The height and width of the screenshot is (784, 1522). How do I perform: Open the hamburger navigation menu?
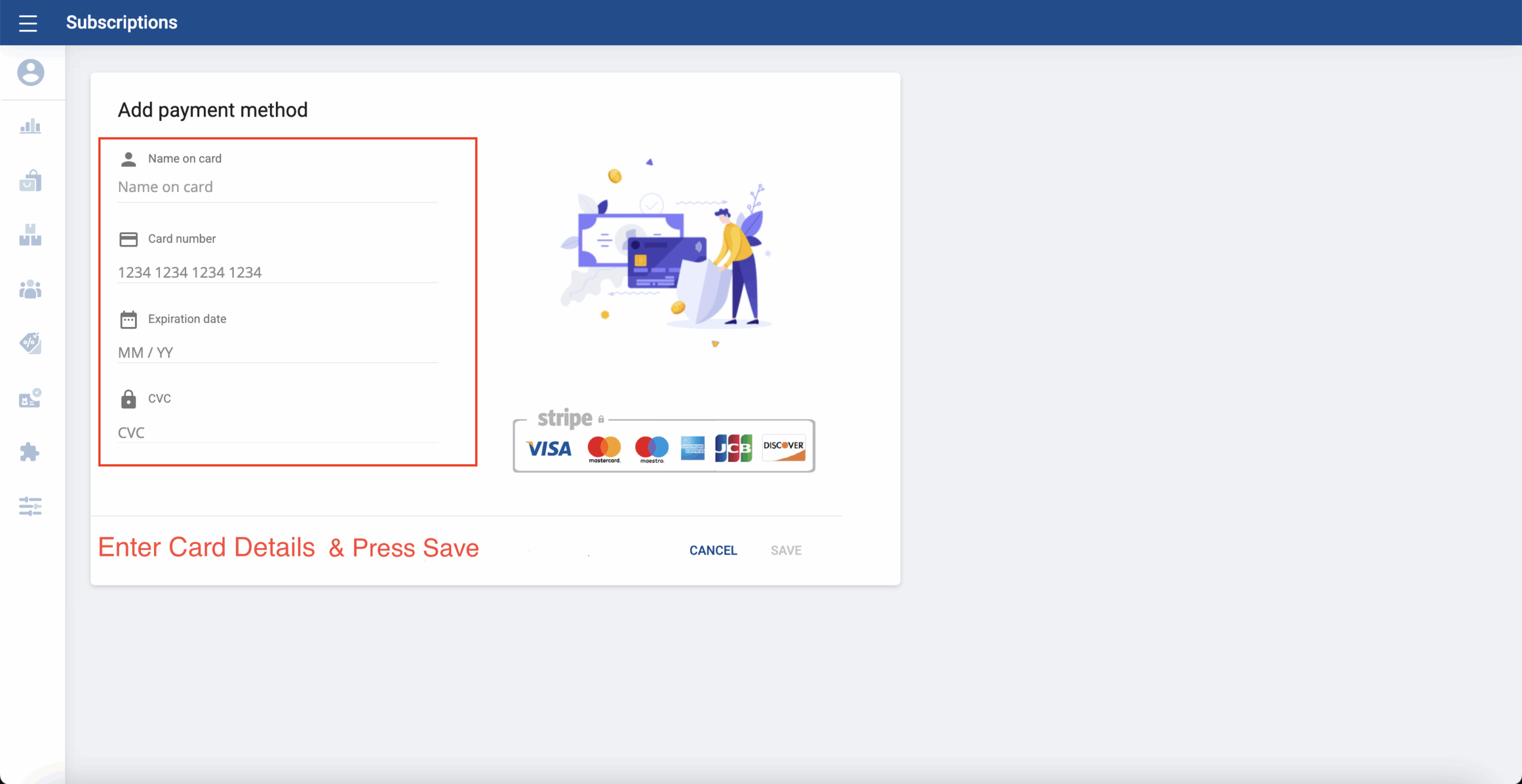coord(28,23)
